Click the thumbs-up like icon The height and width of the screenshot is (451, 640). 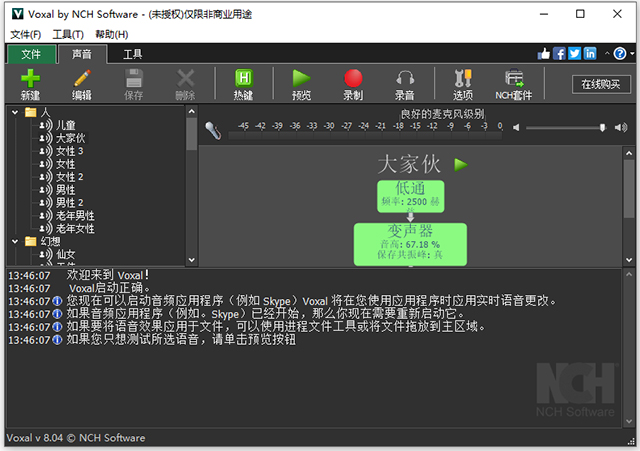544,53
